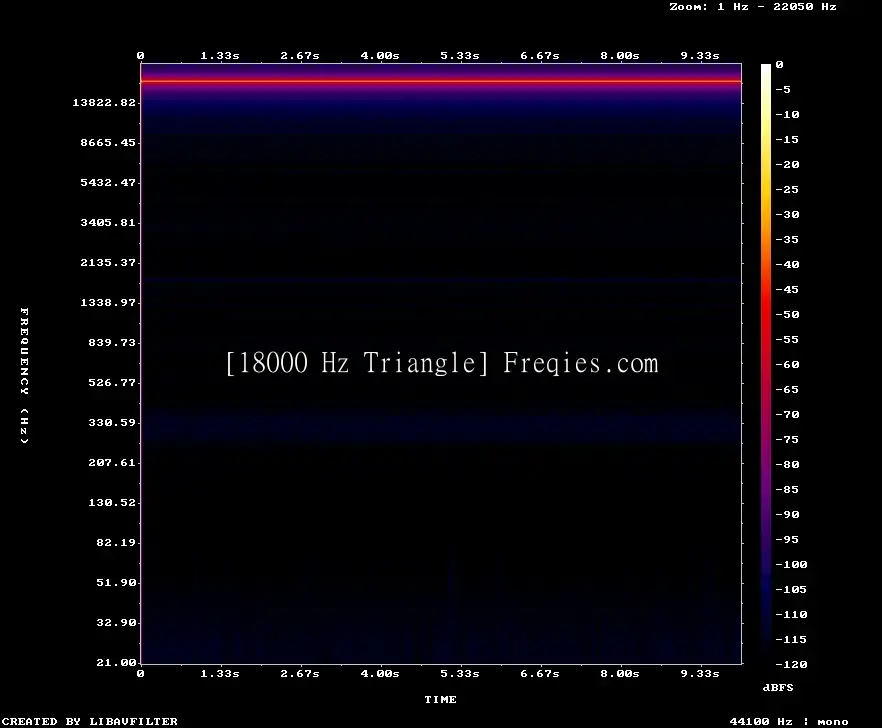Click the '2135.37' frequency label

point(108,262)
